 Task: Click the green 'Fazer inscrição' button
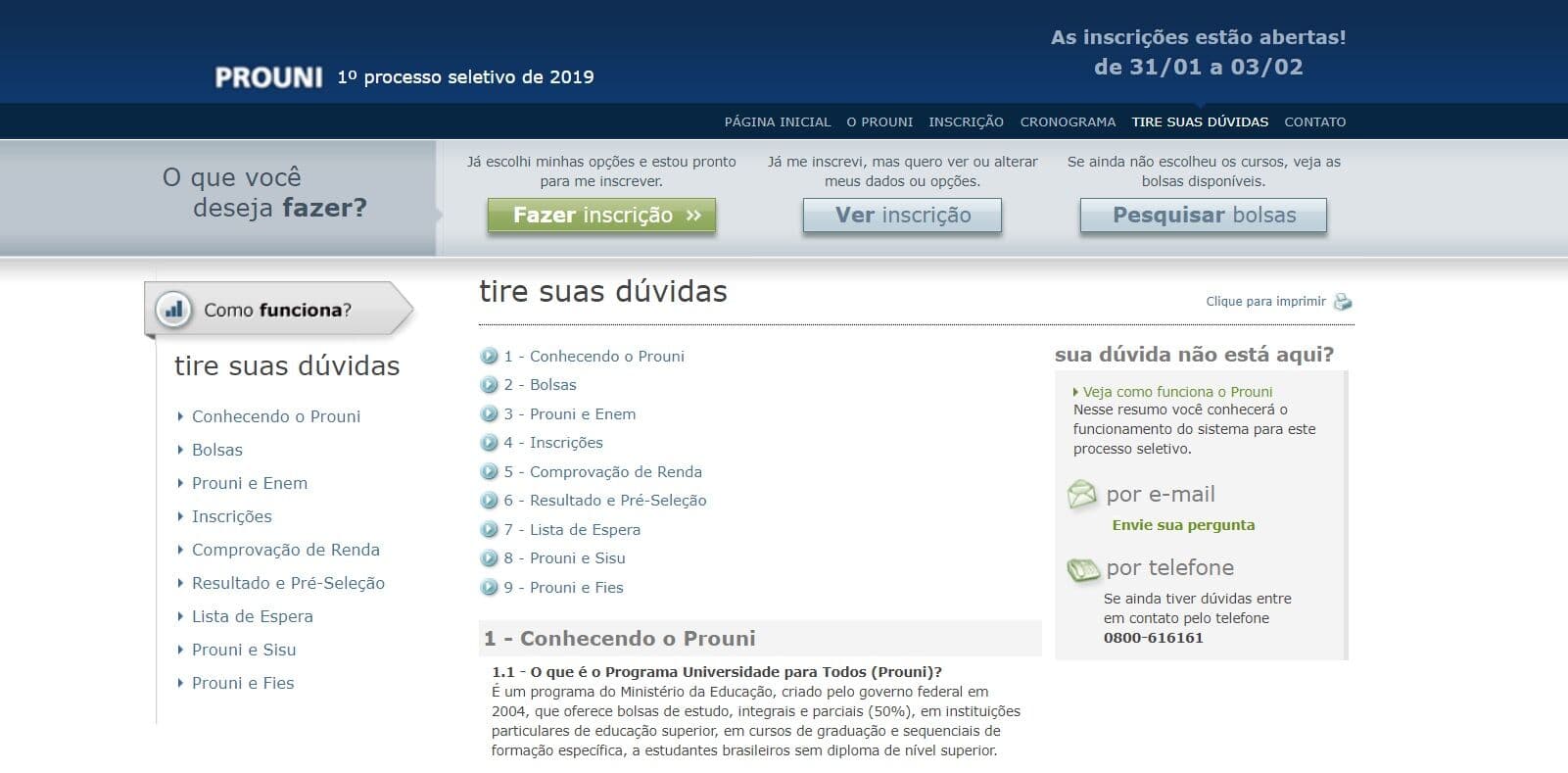(601, 216)
